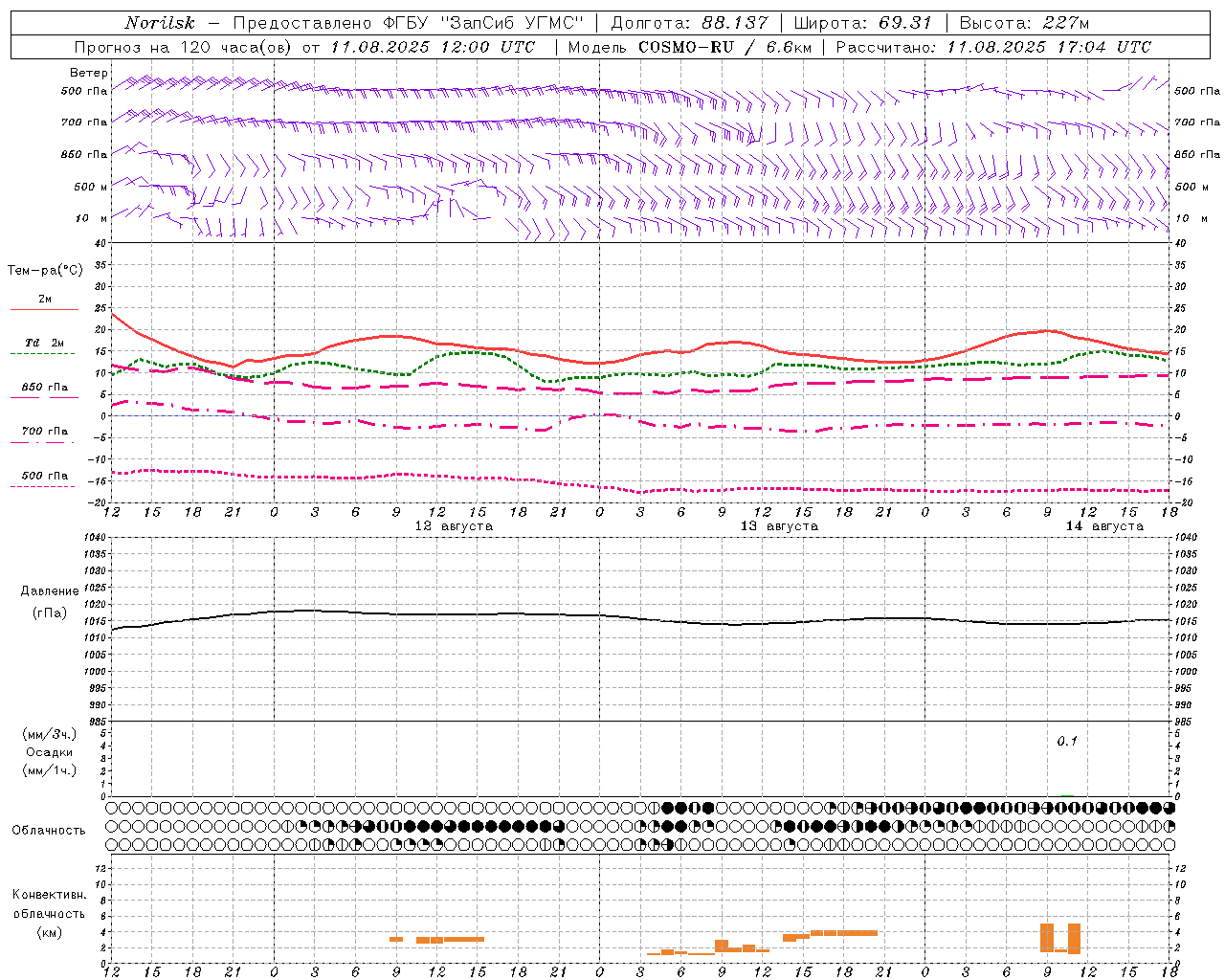Click the 'Давление' pressure chart title
Viewport: 1225px width, 980px height.
(50, 591)
